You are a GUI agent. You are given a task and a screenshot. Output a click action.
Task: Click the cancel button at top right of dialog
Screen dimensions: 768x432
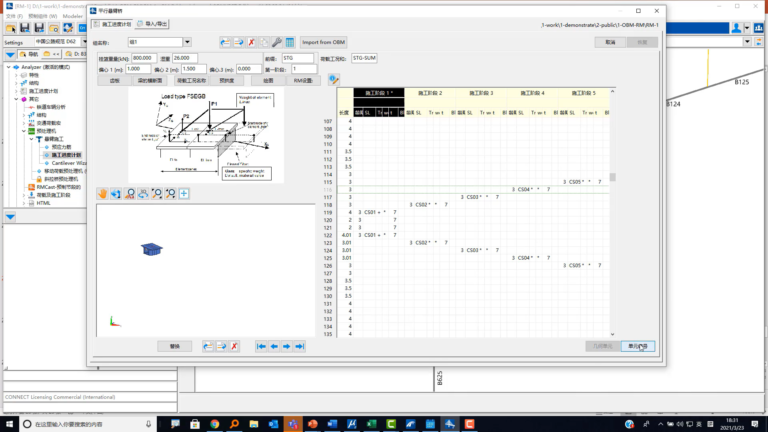coord(610,42)
